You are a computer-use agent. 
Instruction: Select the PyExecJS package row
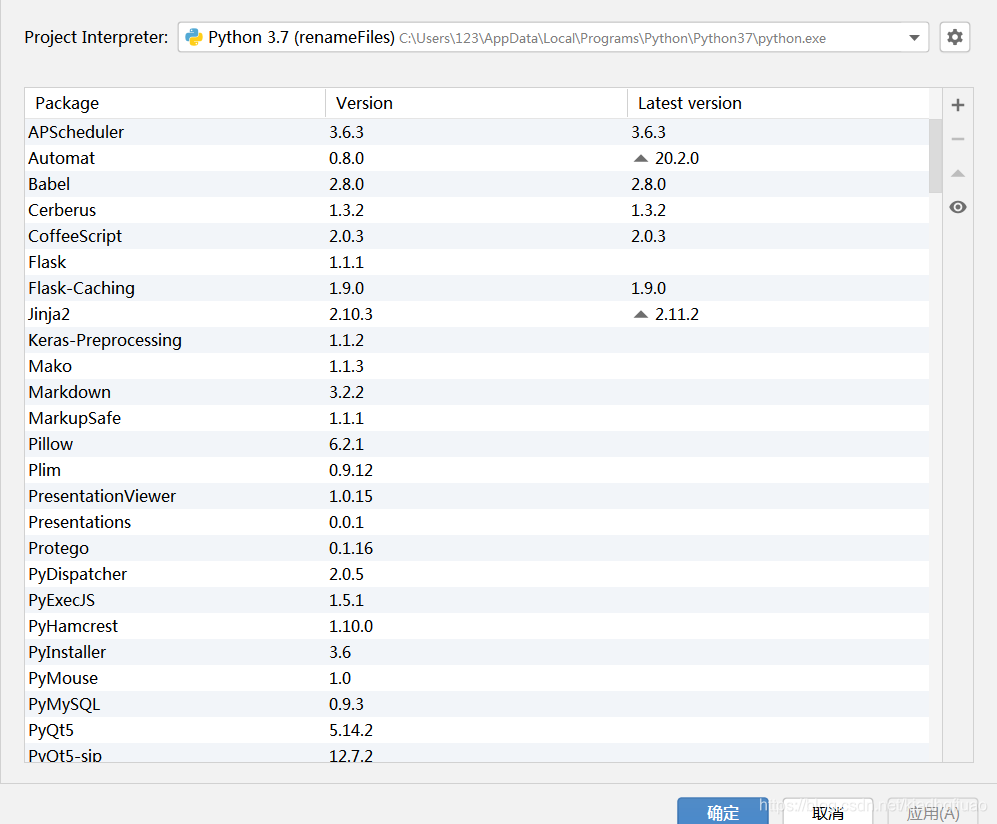point(477,601)
